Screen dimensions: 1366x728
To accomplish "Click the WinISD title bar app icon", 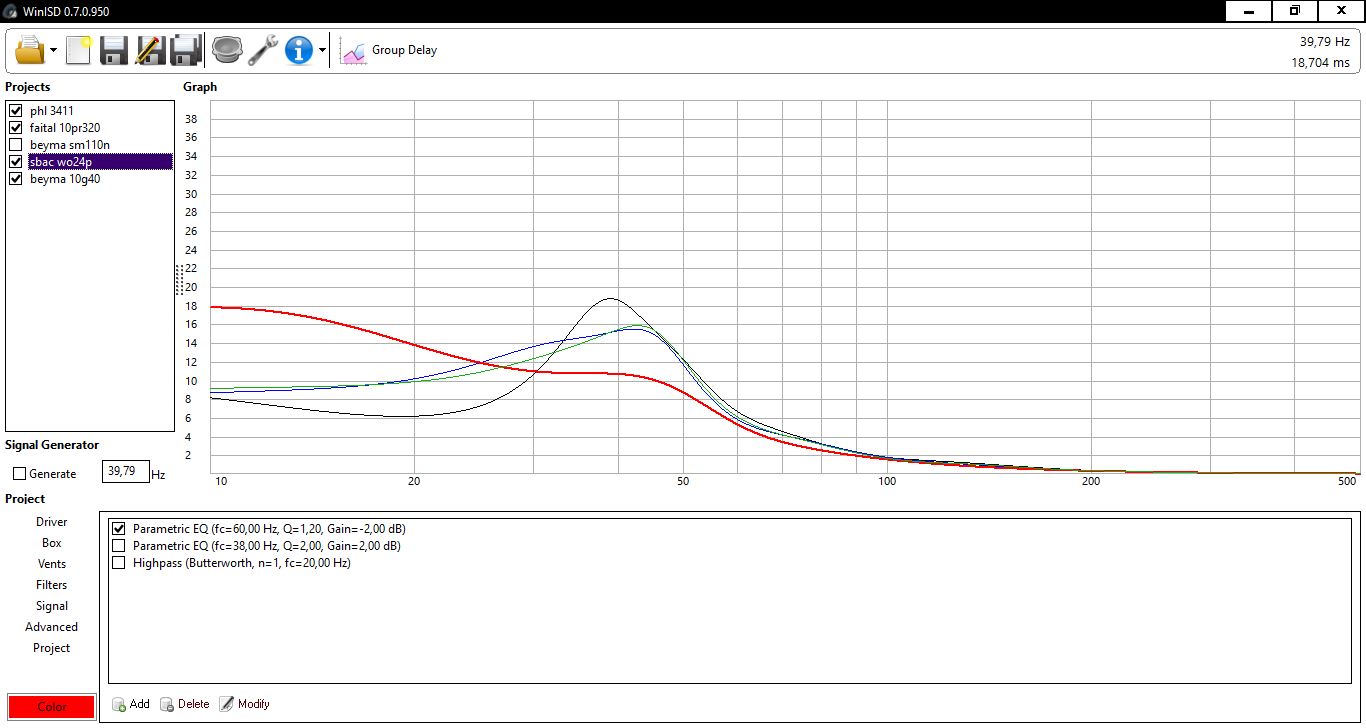I will (11, 11).
